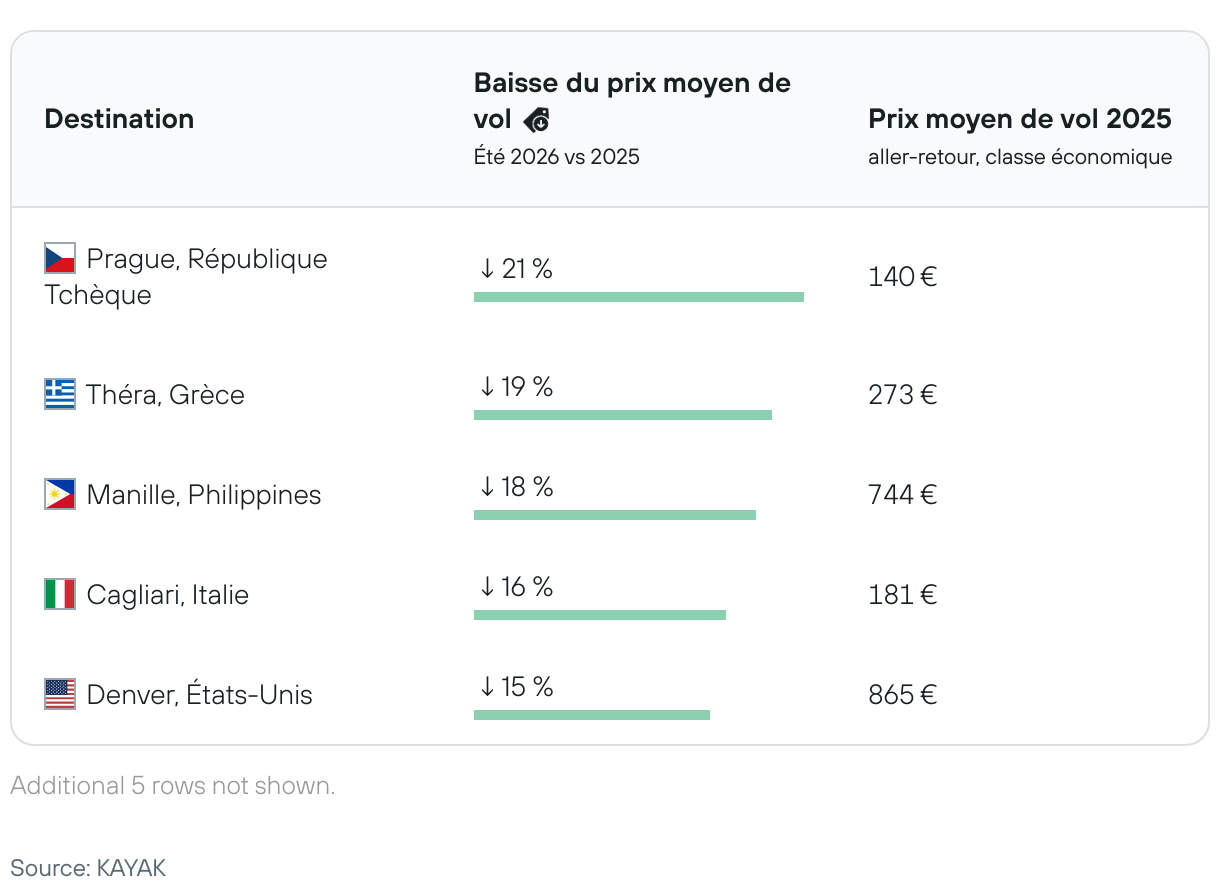Click the Destination column header
Image resolution: width=1220 pixels, height=896 pixels.
119,119
